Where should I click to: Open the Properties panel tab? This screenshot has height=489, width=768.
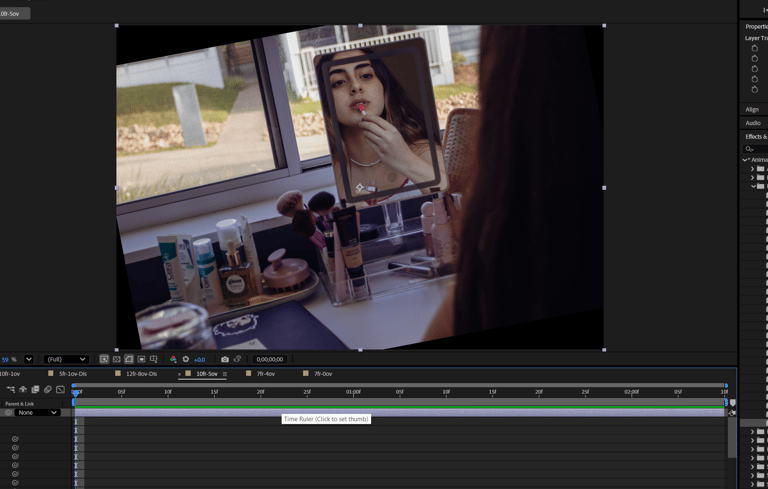[x=756, y=26]
